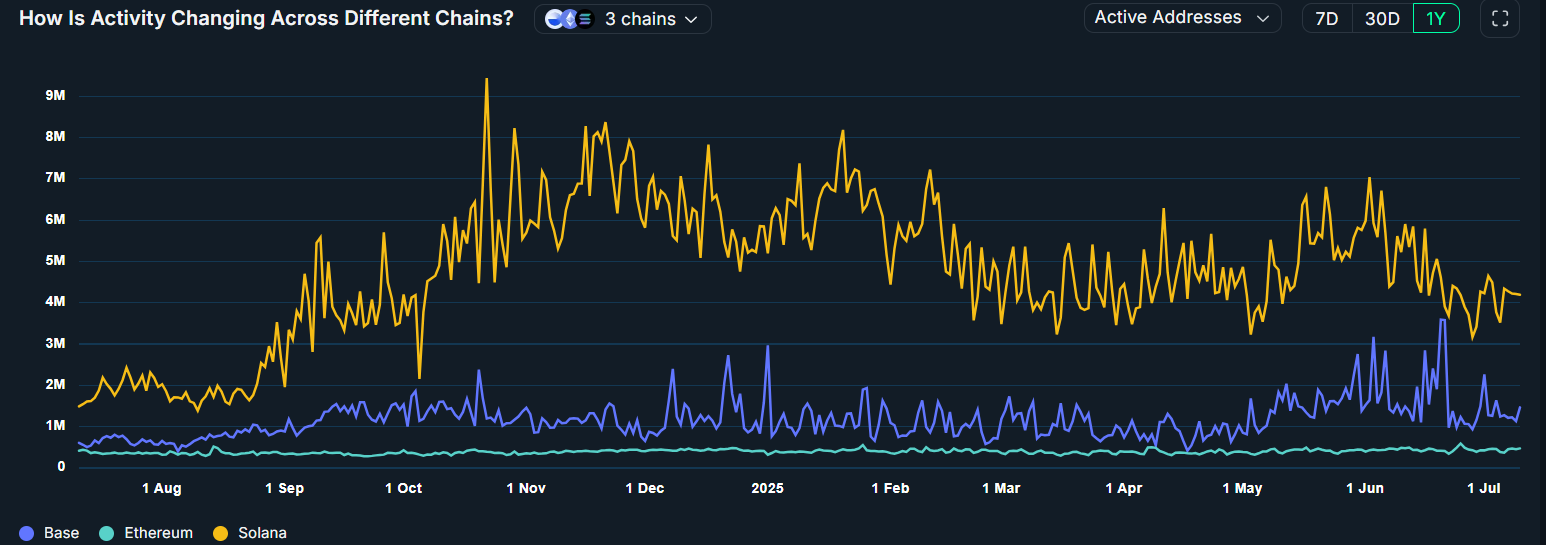Click the 5M y-axis label
Image resolution: width=1546 pixels, height=545 pixels.
[x=55, y=261]
